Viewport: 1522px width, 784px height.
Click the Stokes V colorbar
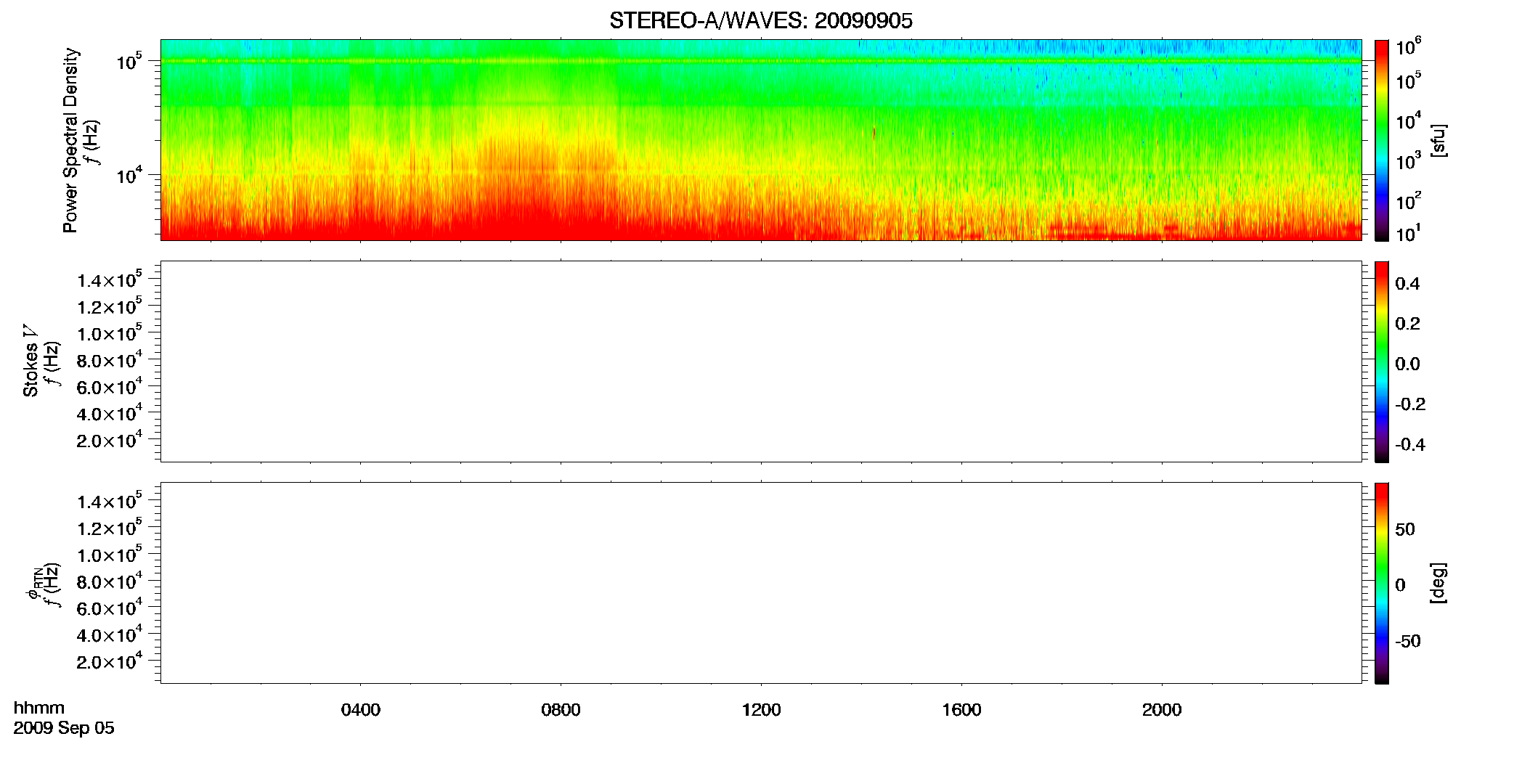click(1382, 362)
